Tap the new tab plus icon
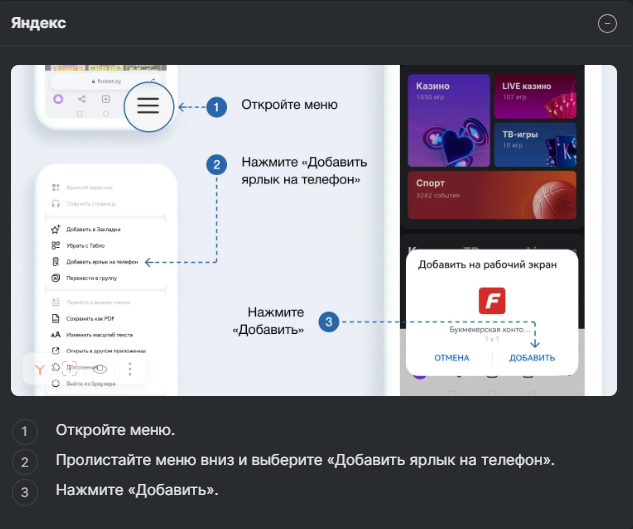633x529 pixels. pos(106,99)
